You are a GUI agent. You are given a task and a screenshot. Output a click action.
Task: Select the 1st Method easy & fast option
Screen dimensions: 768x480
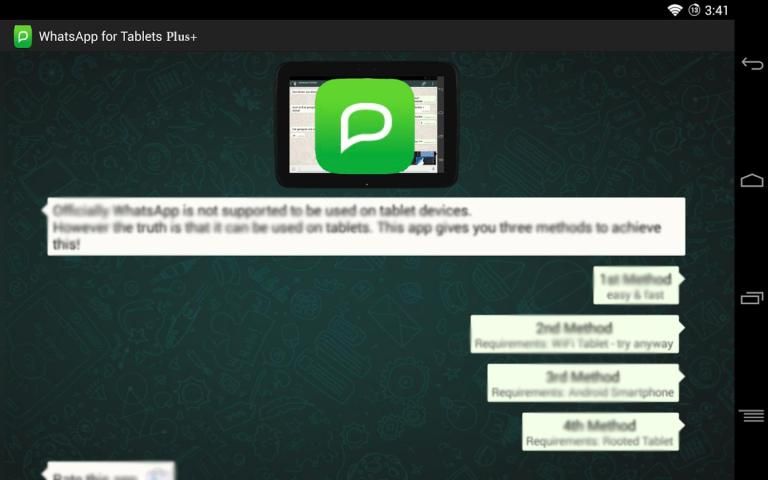pos(636,285)
